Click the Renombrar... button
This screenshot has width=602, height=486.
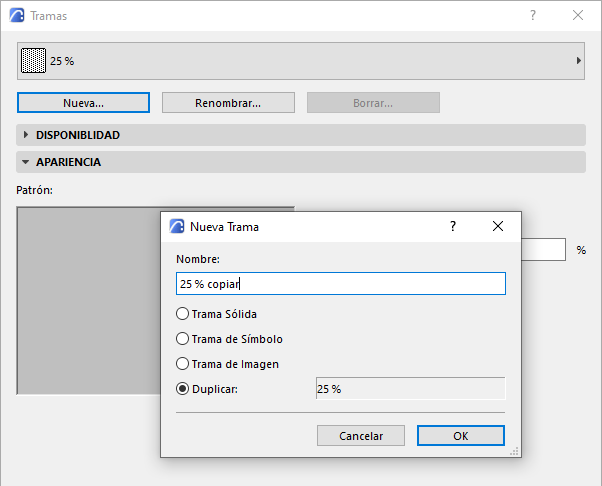click(x=228, y=103)
